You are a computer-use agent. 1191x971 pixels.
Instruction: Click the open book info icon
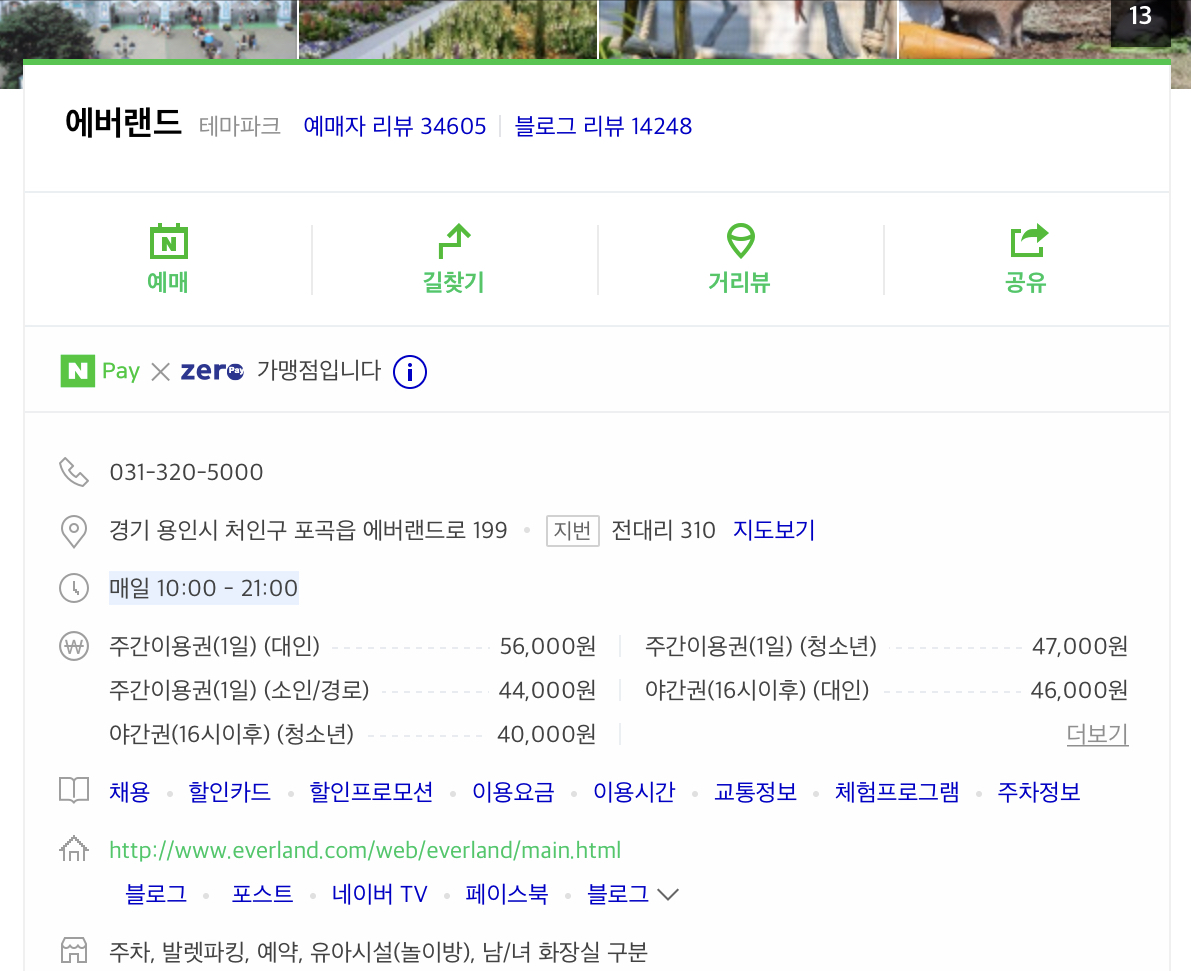point(74,790)
